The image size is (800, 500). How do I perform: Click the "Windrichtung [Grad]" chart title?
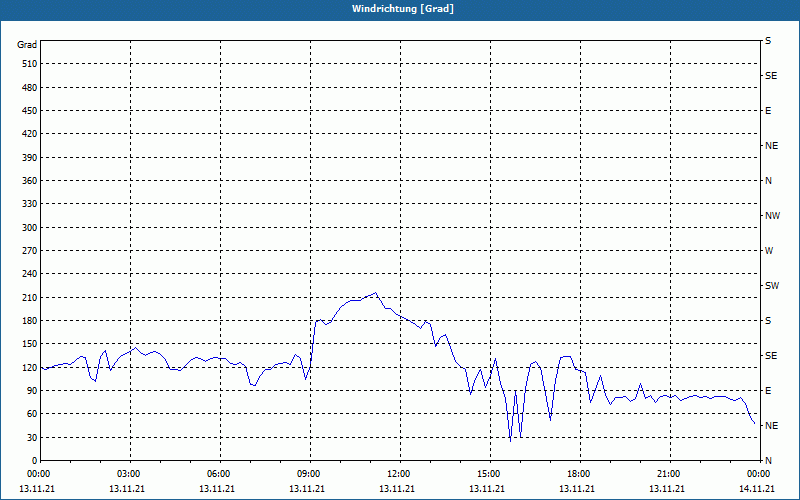pos(403,9)
